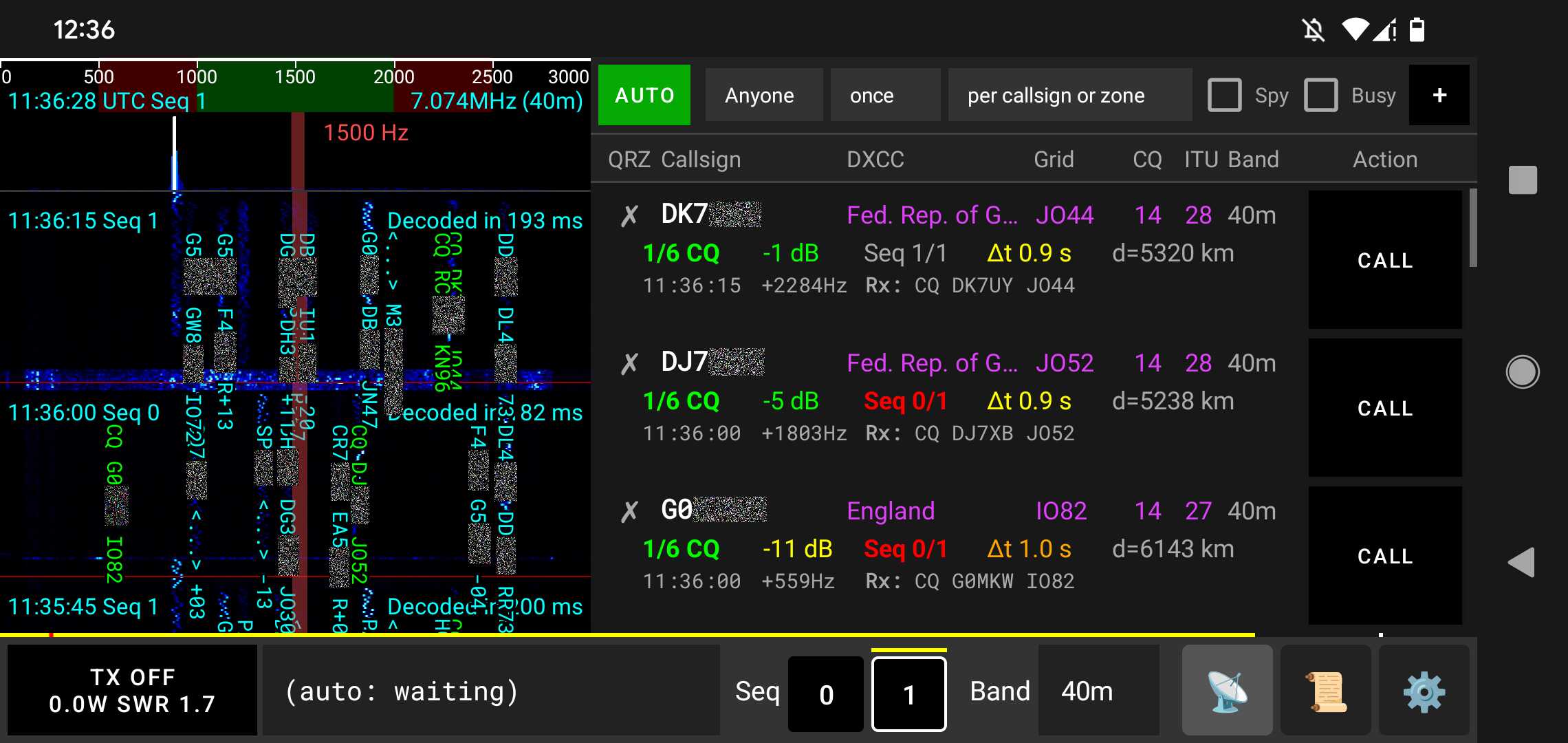Open the Anyone reply filter dropdown
The width and height of the screenshot is (1568, 743).
763,95
